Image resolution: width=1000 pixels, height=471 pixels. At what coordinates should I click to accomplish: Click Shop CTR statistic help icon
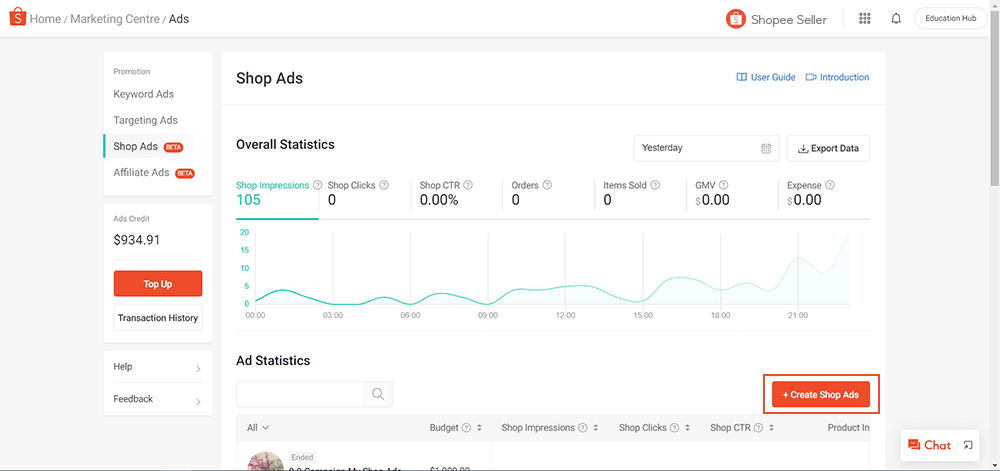468,185
